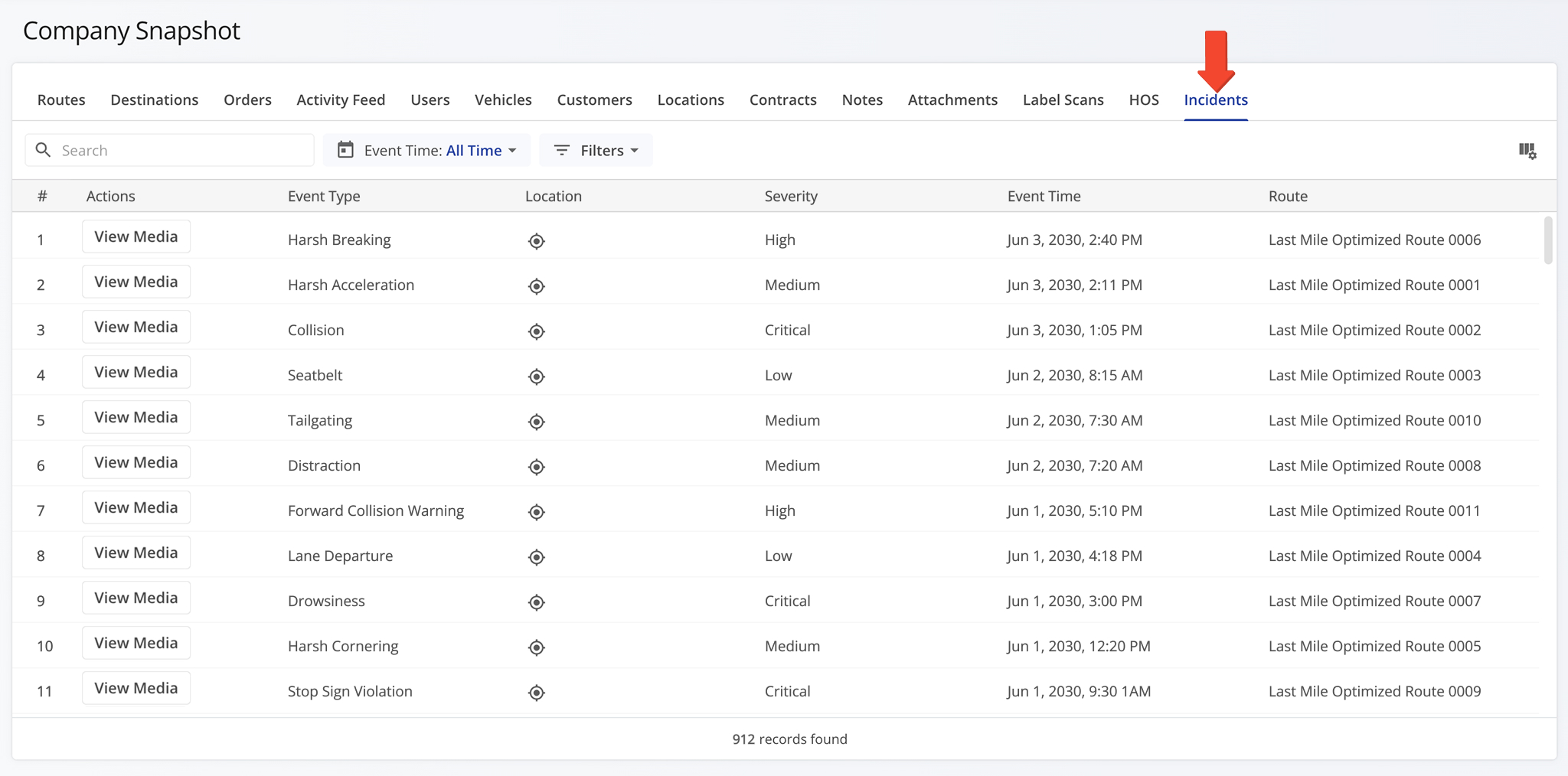
Task: Go to the Customers tab
Action: tap(594, 99)
